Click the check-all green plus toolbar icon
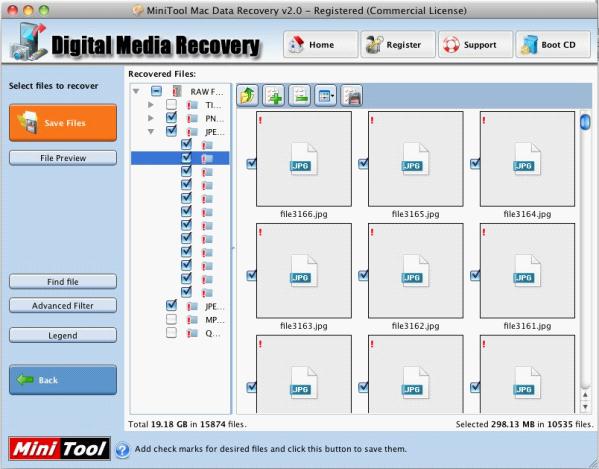The width and height of the screenshot is (599, 469). click(x=274, y=95)
